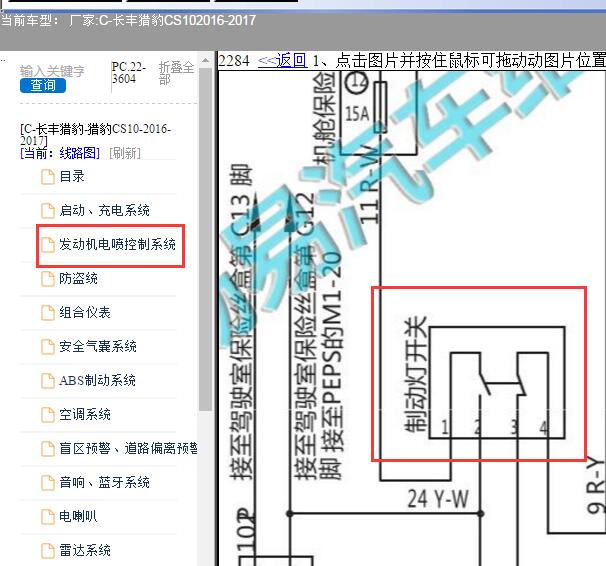Click the document icon beside 启动、充电系统
606x566 pixels.
(x=48, y=211)
